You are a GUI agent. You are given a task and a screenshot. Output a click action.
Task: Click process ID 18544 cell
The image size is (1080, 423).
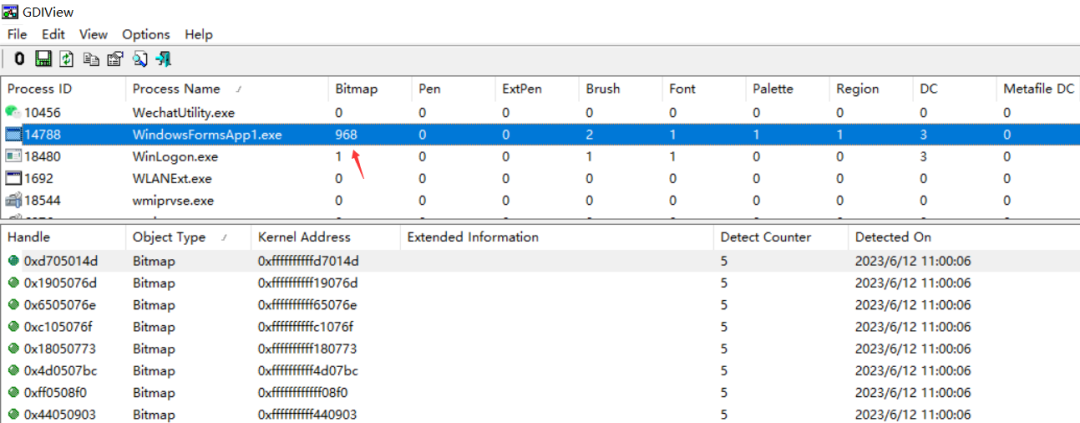click(x=42, y=201)
